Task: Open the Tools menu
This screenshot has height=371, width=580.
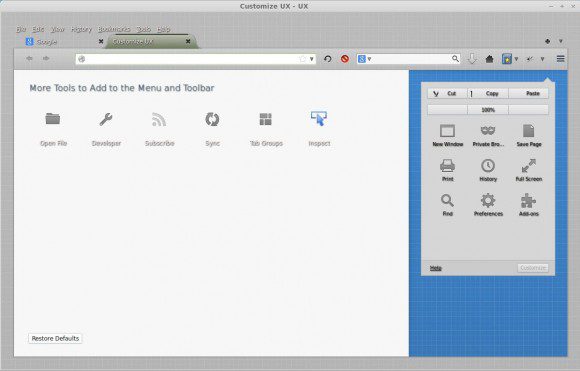Action: pos(144,29)
